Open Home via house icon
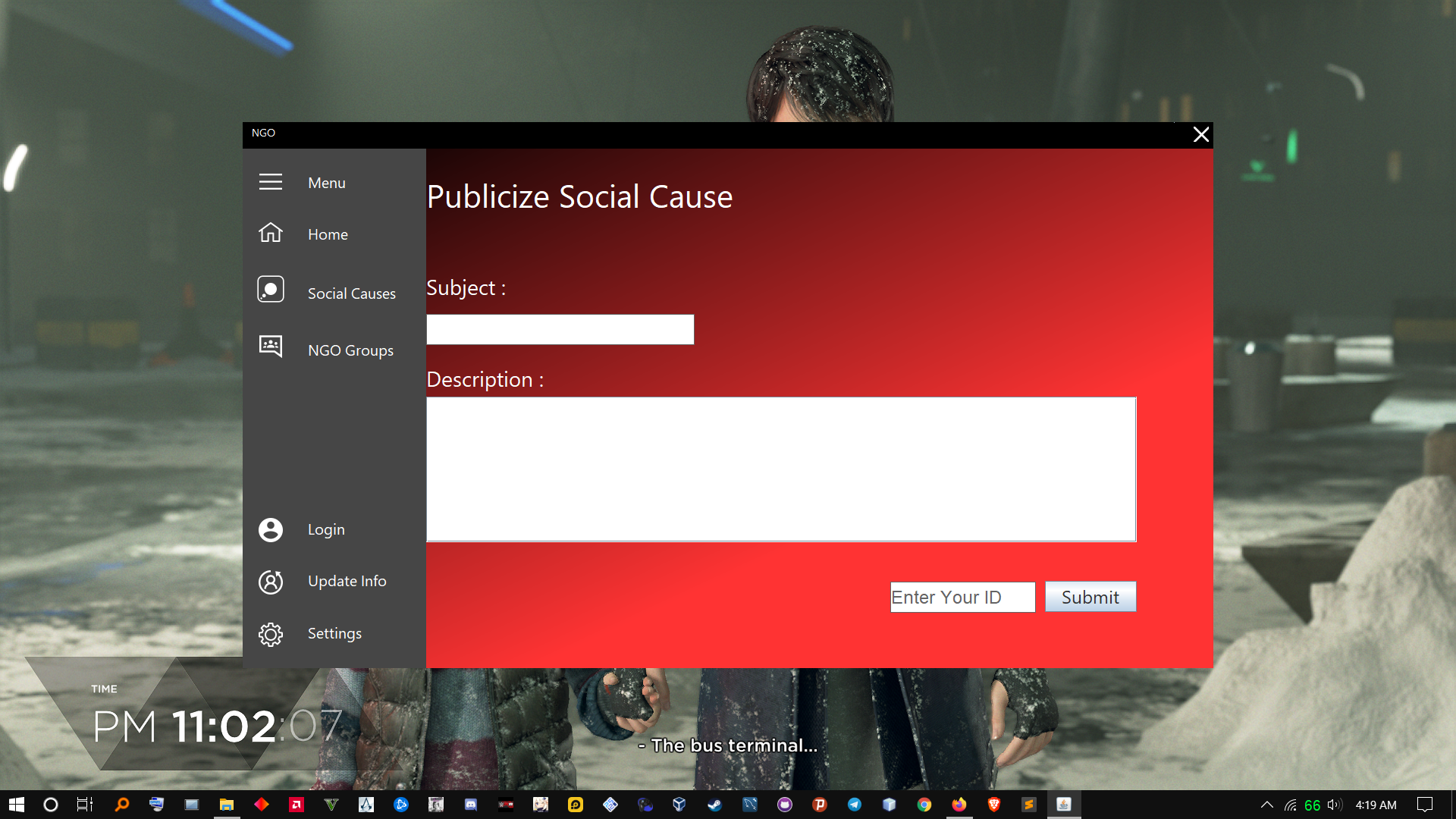 [270, 233]
